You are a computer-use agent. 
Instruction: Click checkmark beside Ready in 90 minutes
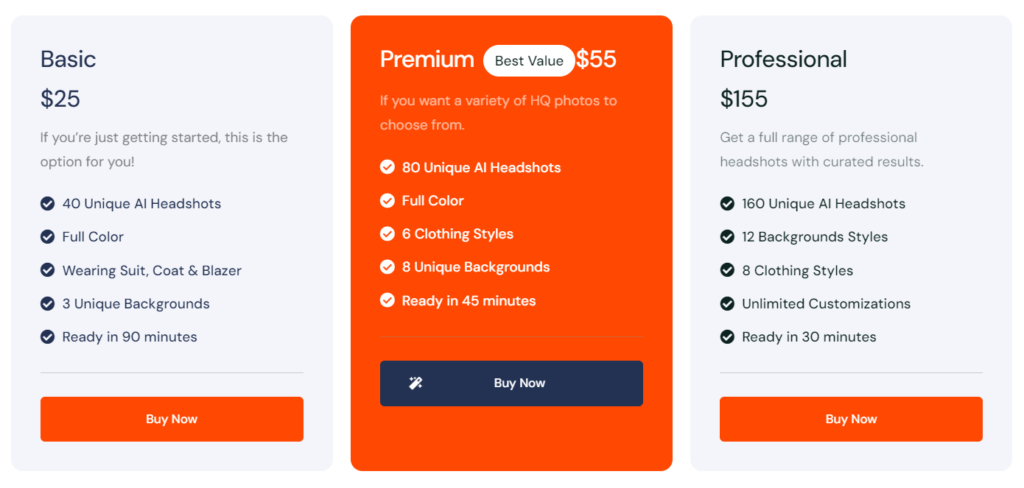pos(48,337)
